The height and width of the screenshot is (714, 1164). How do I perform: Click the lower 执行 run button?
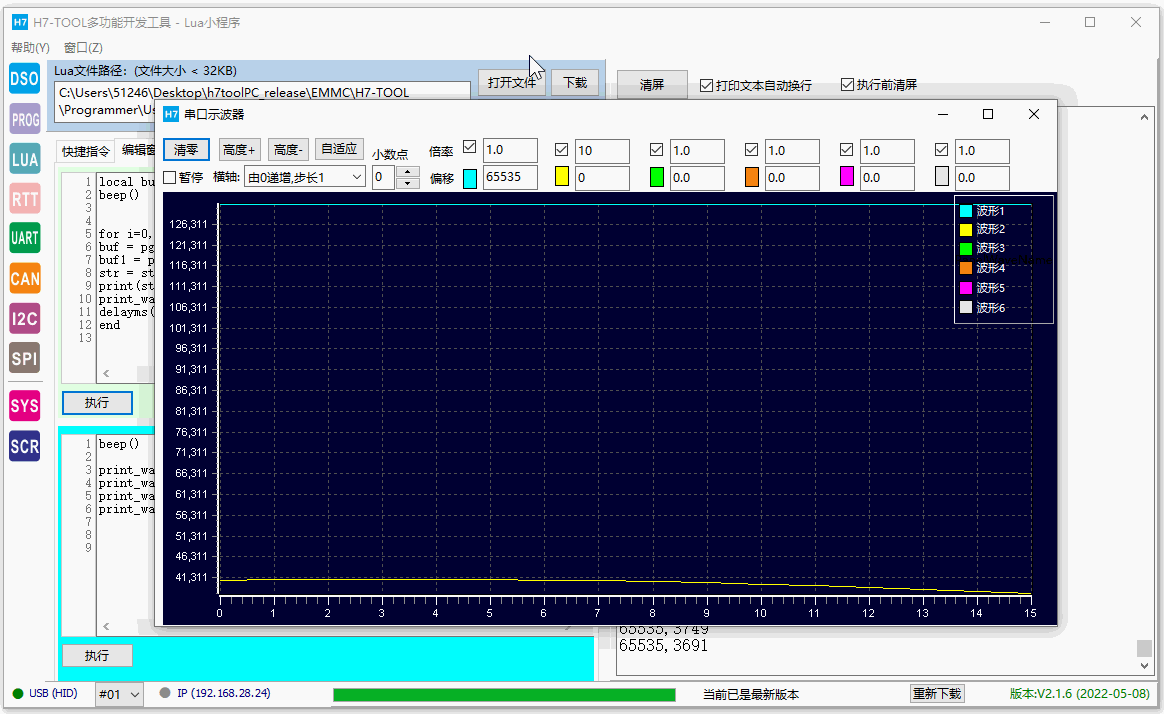pyautogui.click(x=97, y=656)
